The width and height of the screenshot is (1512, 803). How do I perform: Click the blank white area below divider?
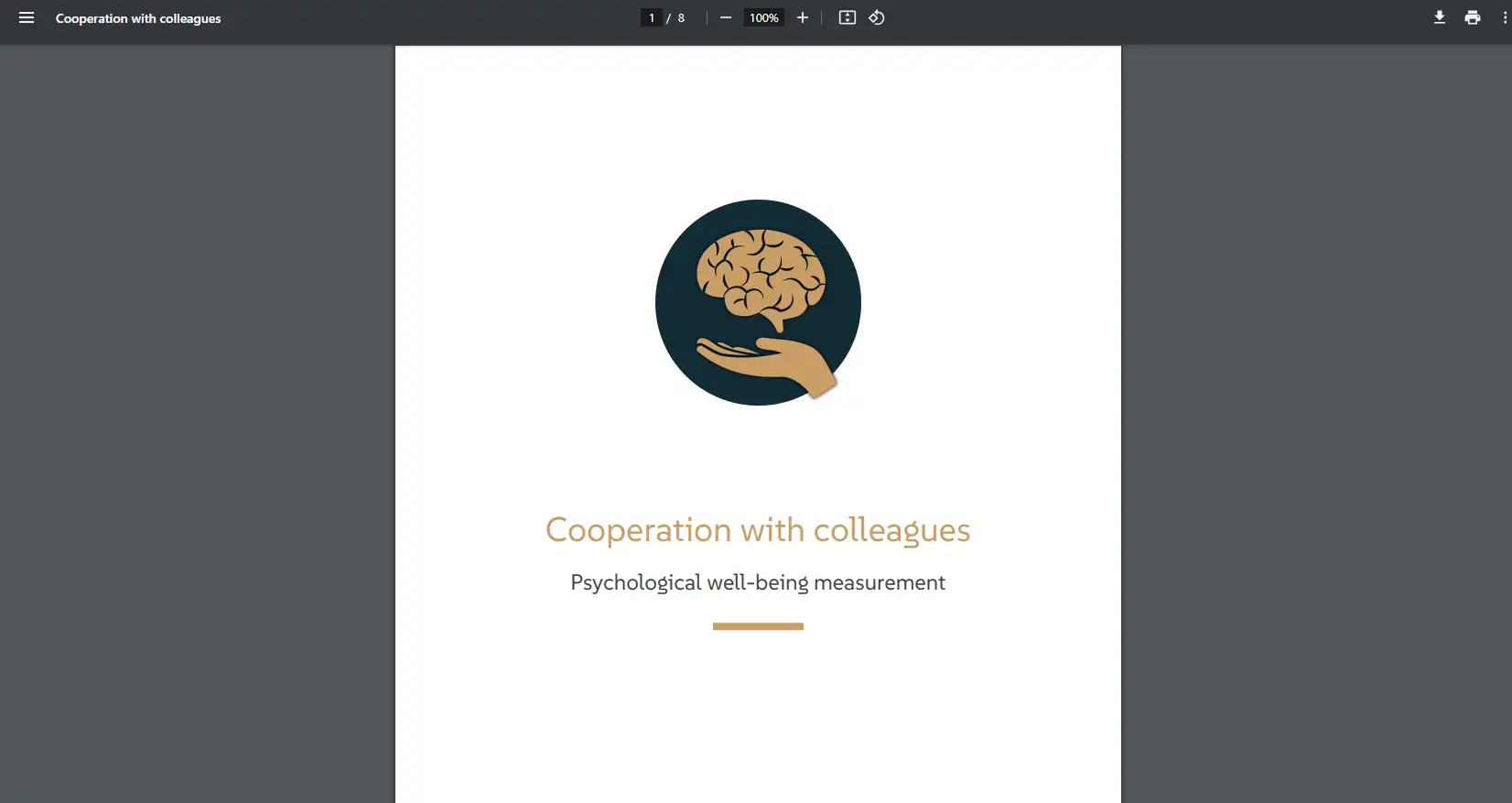pos(758,723)
